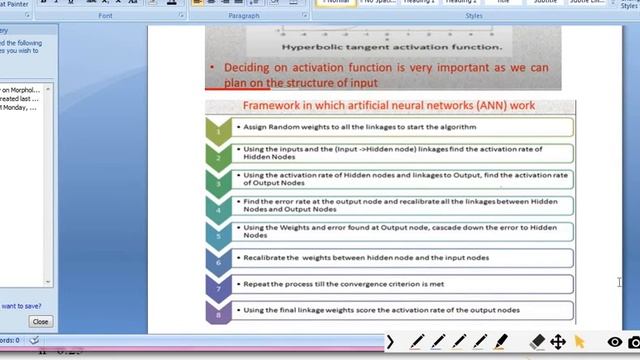Screen dimensions: 640x360
Task: Open the word count in status bar
Action: pos(9,340)
